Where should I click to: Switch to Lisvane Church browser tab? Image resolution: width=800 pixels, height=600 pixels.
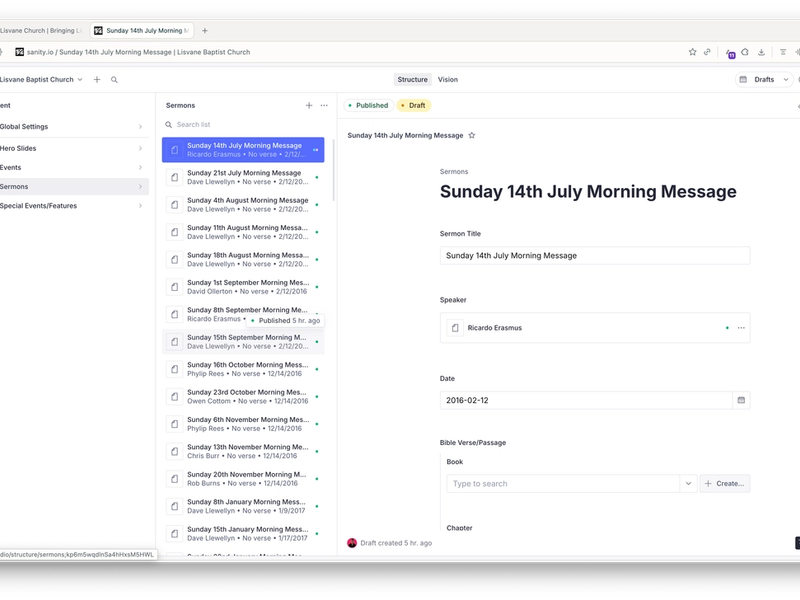click(41, 31)
